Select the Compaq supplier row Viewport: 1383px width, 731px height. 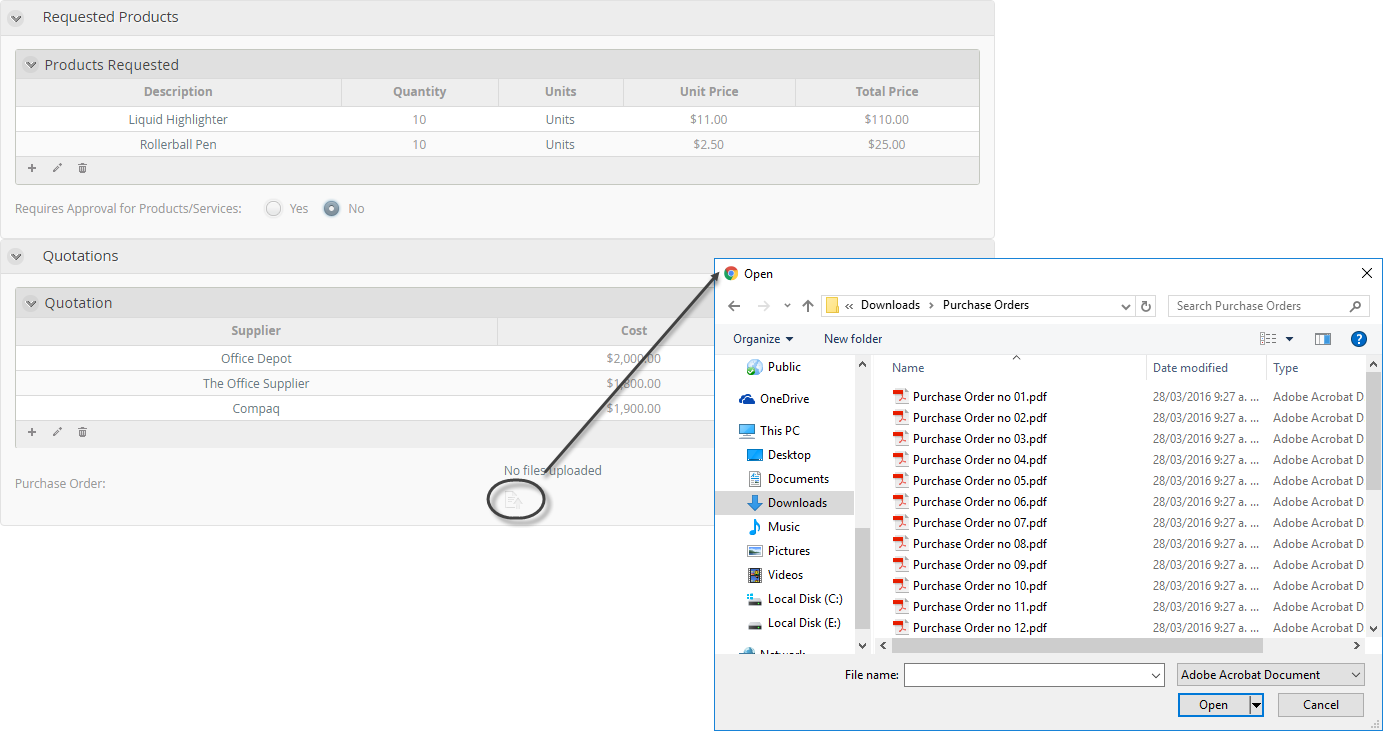point(365,408)
